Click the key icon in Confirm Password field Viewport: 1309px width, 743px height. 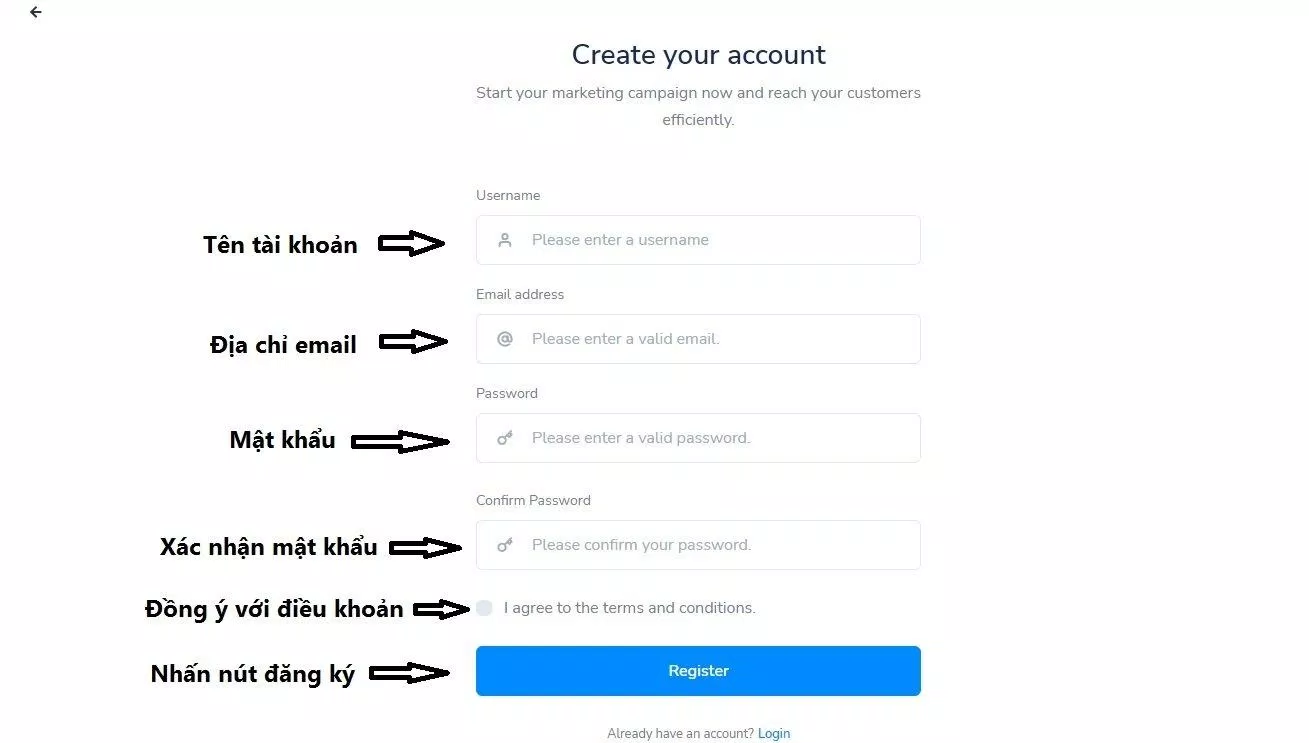(x=505, y=545)
